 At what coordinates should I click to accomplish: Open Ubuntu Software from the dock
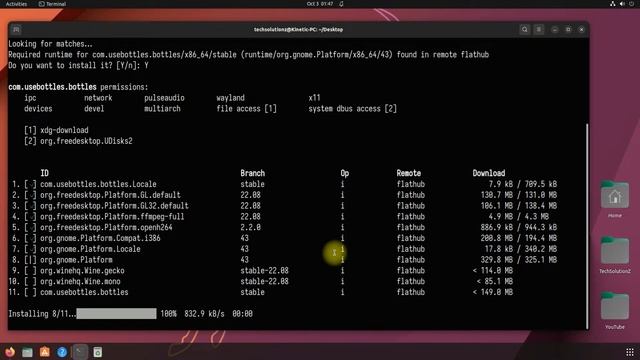coord(44,352)
